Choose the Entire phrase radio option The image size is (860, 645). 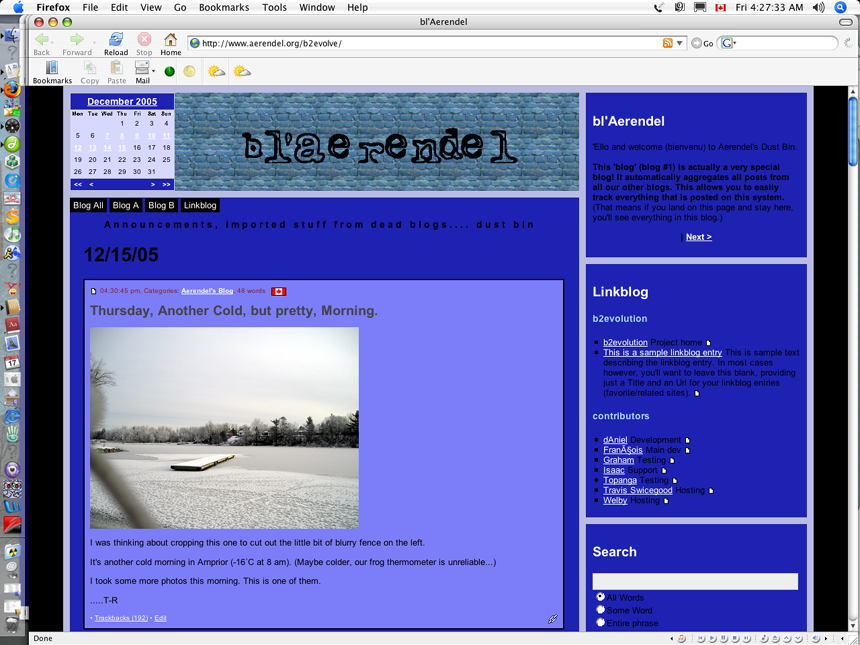coord(601,623)
